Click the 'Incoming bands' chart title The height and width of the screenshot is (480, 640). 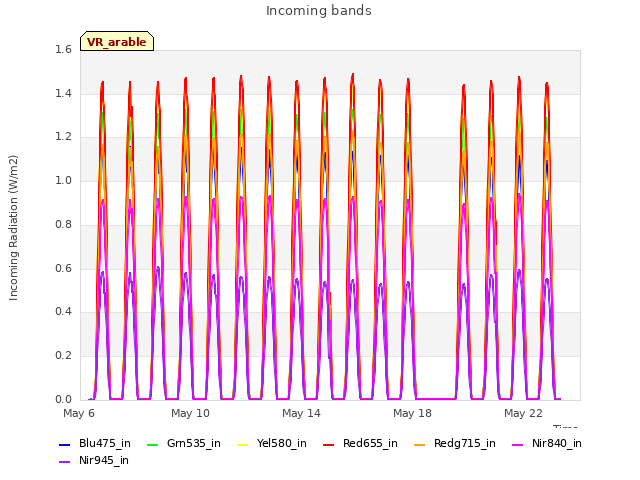[x=319, y=11]
